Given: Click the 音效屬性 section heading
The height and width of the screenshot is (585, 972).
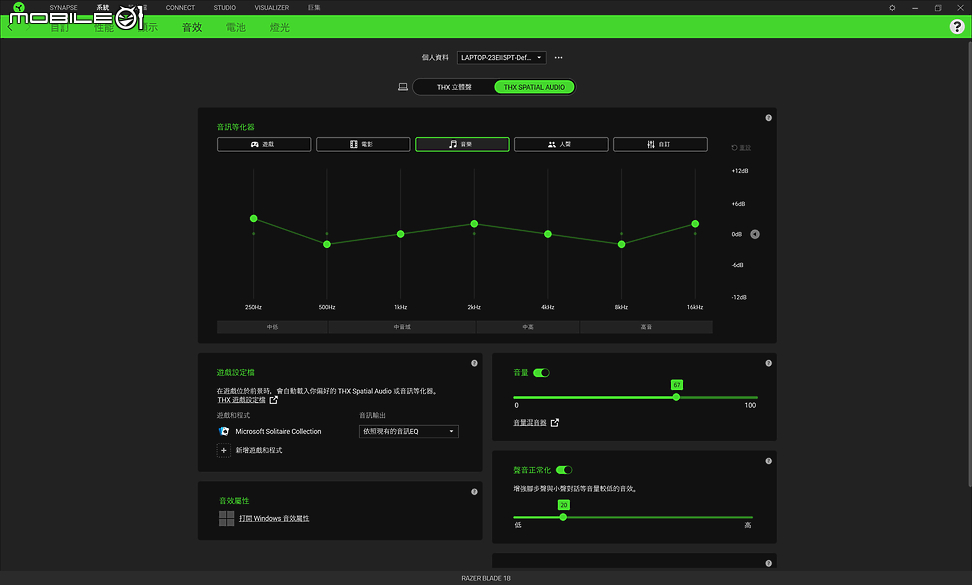Looking at the screenshot, I should pos(234,501).
